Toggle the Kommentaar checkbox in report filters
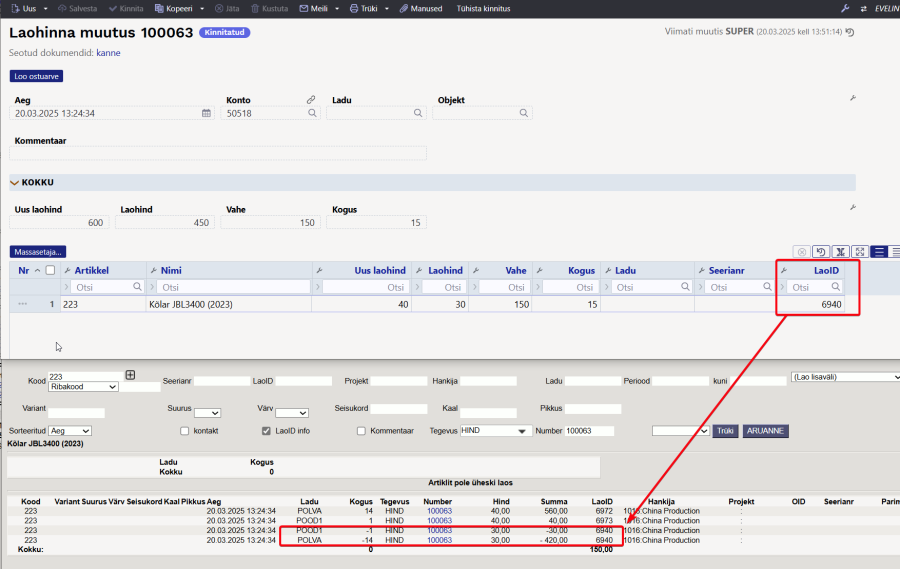This screenshot has height=569, width=900. pyautogui.click(x=361, y=431)
